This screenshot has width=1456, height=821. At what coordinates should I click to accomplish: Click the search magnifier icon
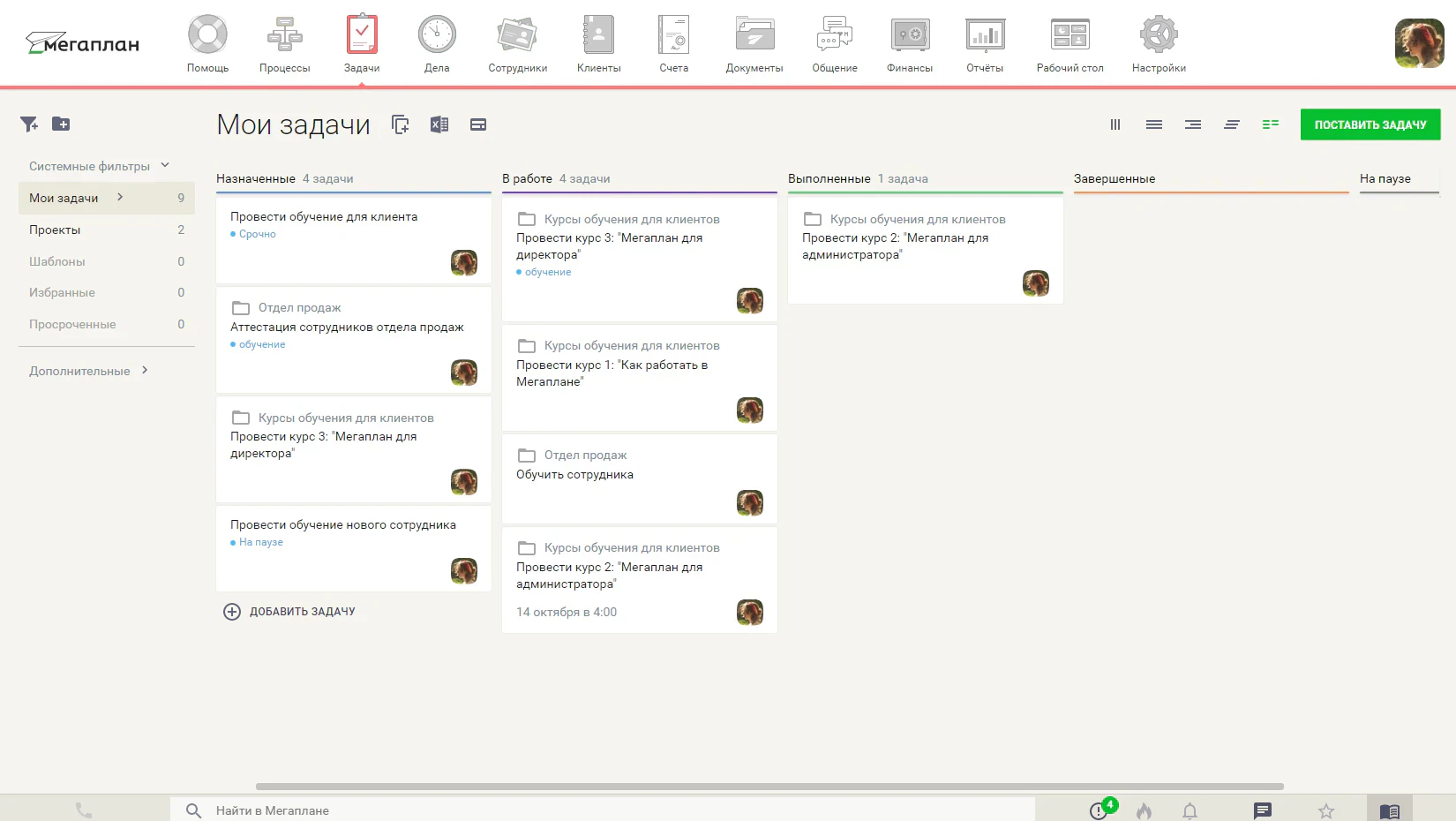point(193,810)
